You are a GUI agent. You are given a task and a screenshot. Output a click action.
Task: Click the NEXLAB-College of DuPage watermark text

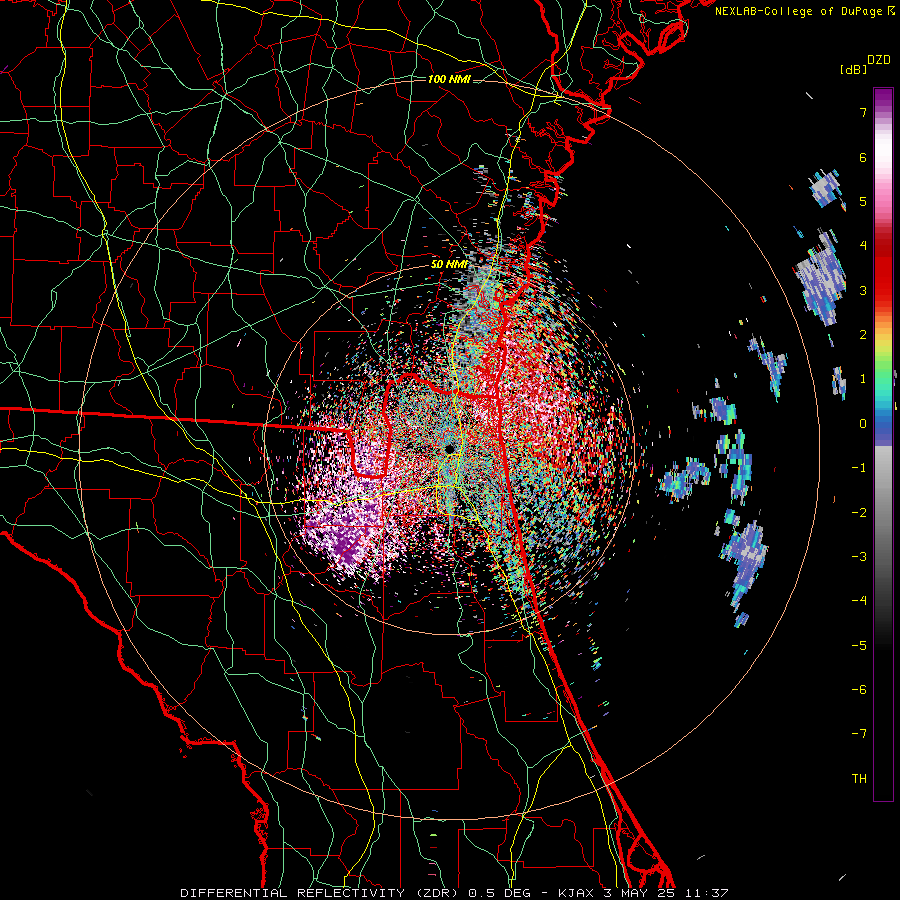[804, 11]
